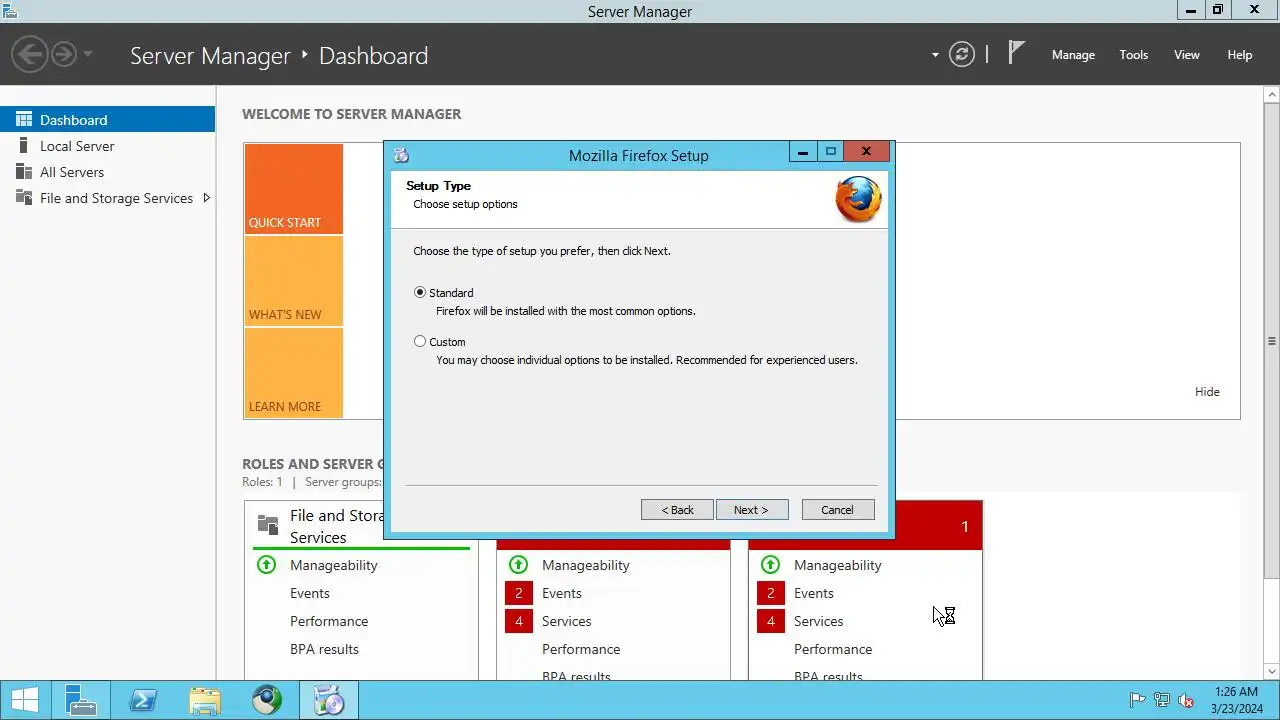This screenshot has height=720, width=1280.
Task: Click Performance in the middle tile
Action: pyautogui.click(x=581, y=649)
